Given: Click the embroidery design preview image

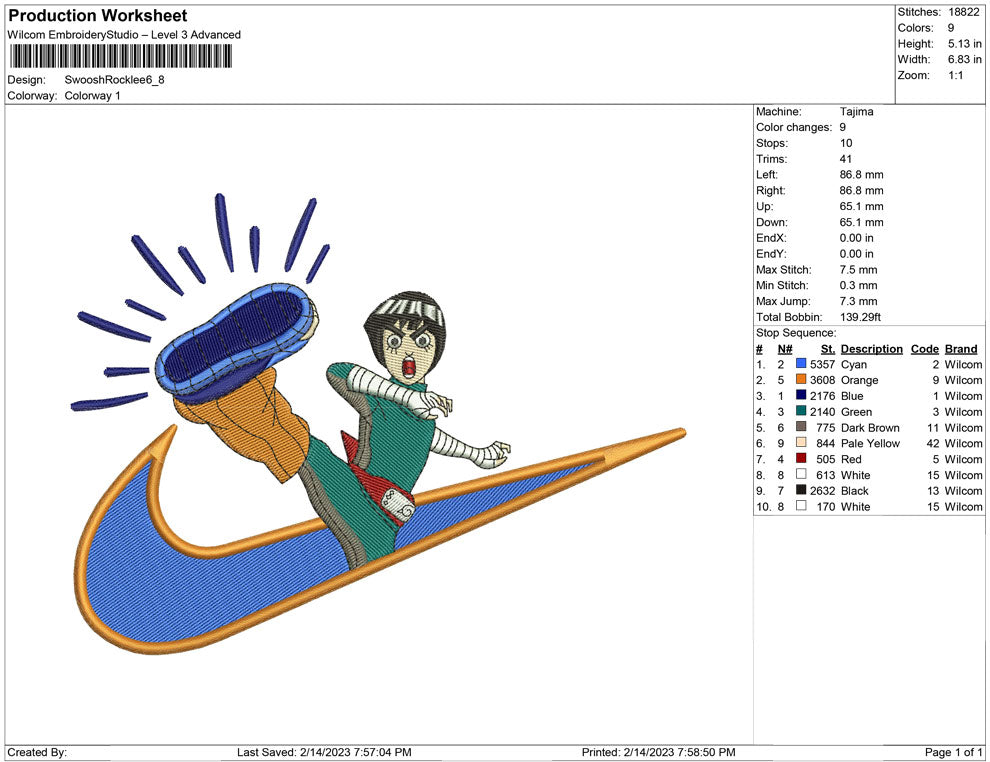Looking at the screenshot, I should [378, 424].
